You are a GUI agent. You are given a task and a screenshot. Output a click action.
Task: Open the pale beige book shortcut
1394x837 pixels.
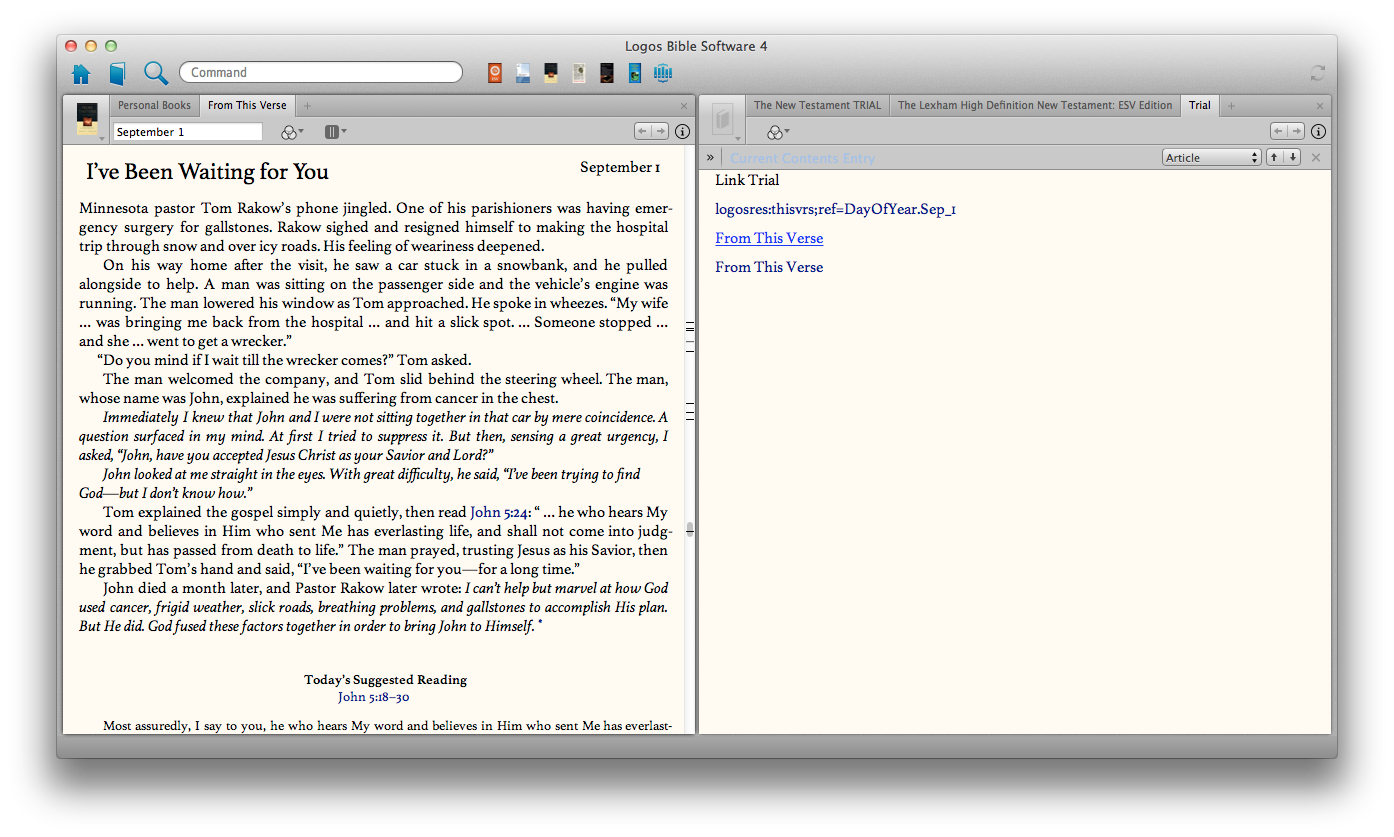(579, 73)
